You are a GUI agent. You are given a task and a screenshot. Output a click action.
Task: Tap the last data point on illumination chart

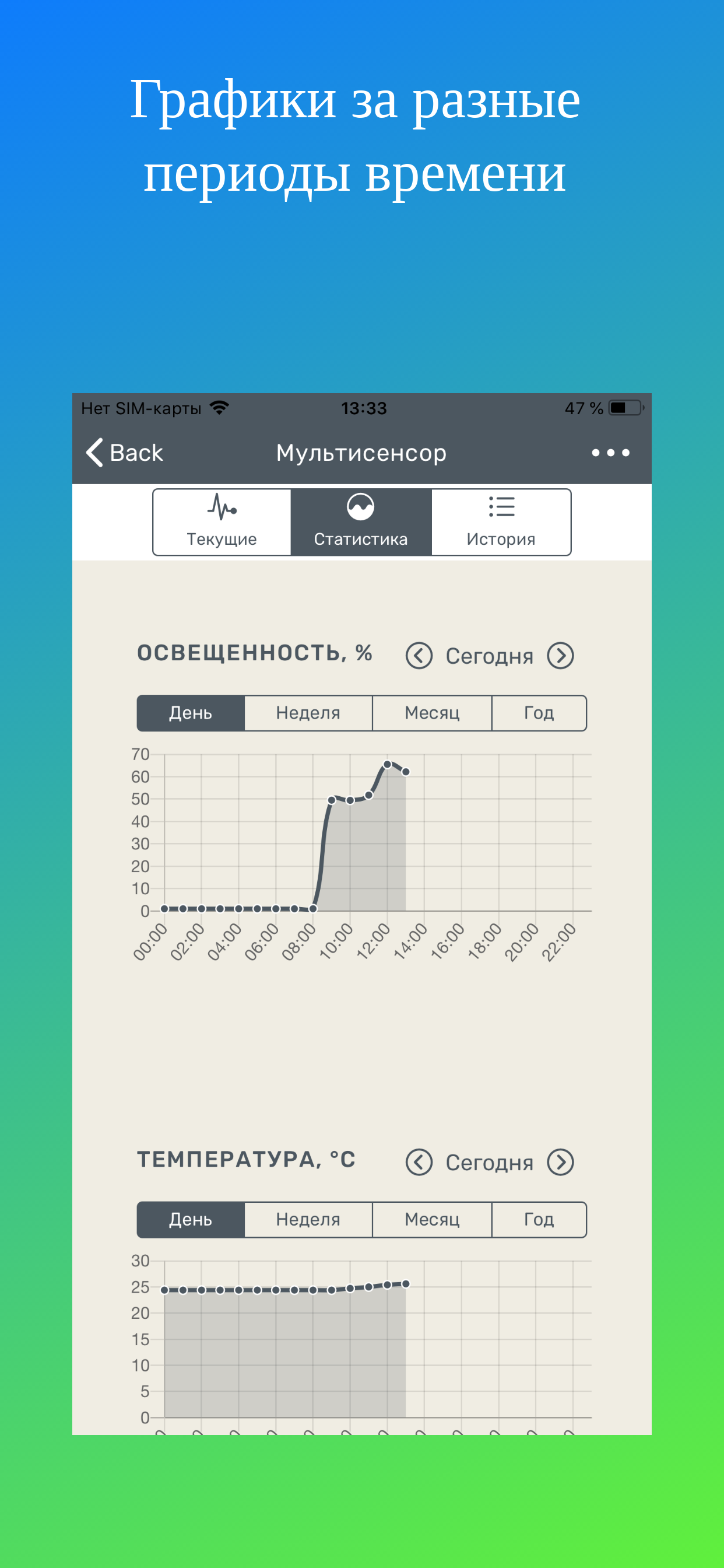[x=406, y=772]
